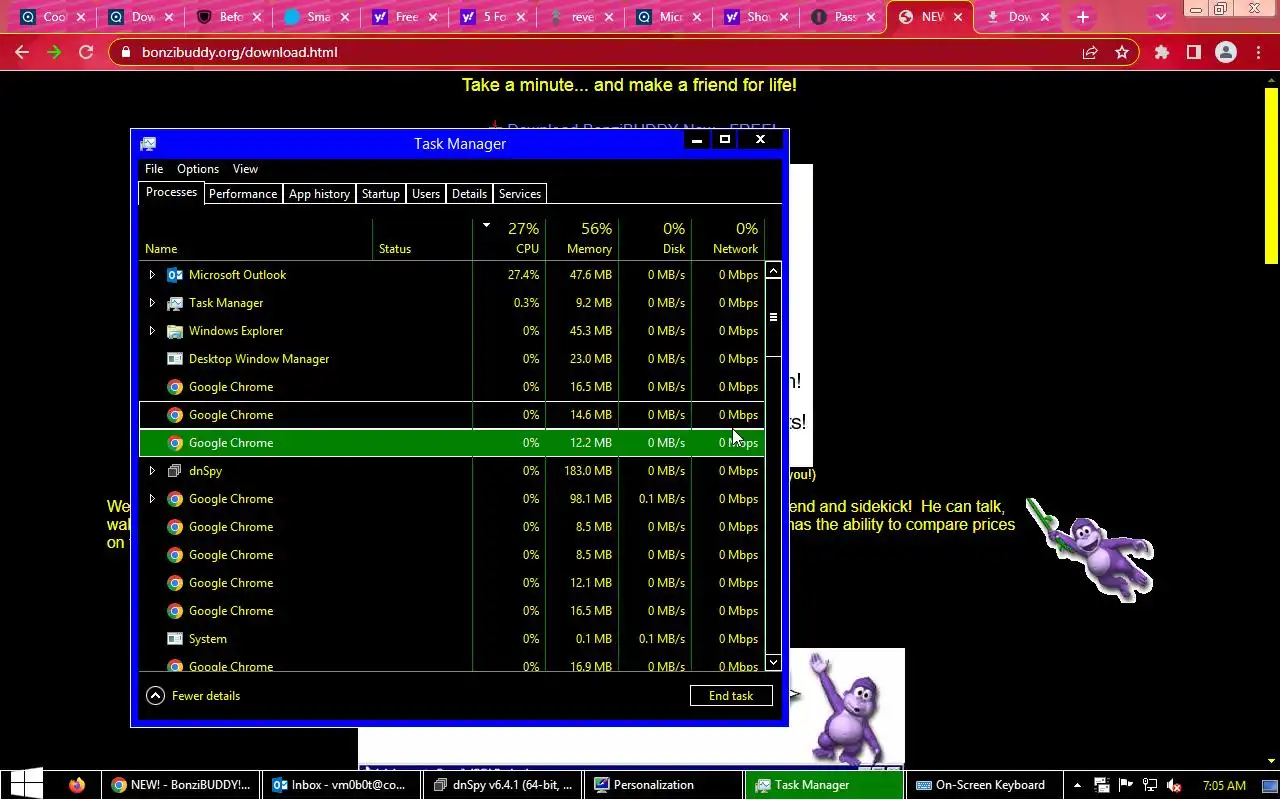Bookmark this page with the star icon
1280x800 pixels.
click(1122, 52)
